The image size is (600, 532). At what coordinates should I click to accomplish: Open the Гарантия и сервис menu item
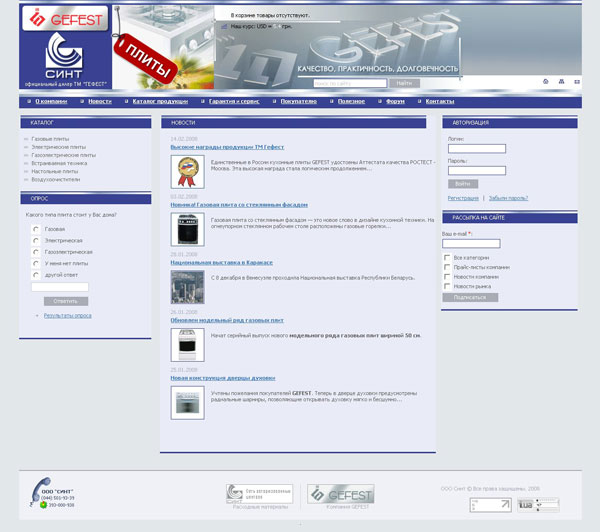point(234,101)
